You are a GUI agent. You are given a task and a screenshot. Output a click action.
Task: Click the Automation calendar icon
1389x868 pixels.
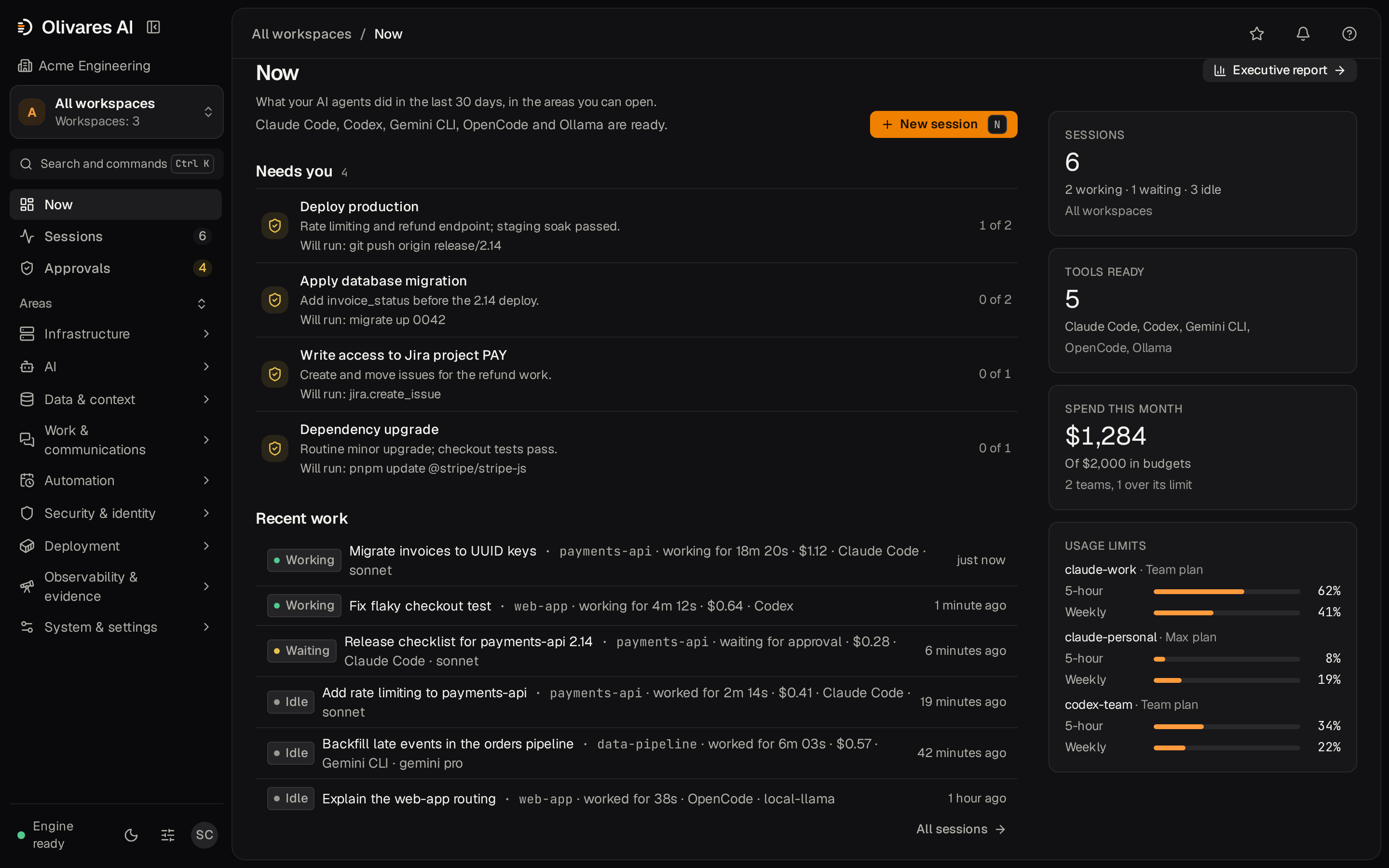27,480
